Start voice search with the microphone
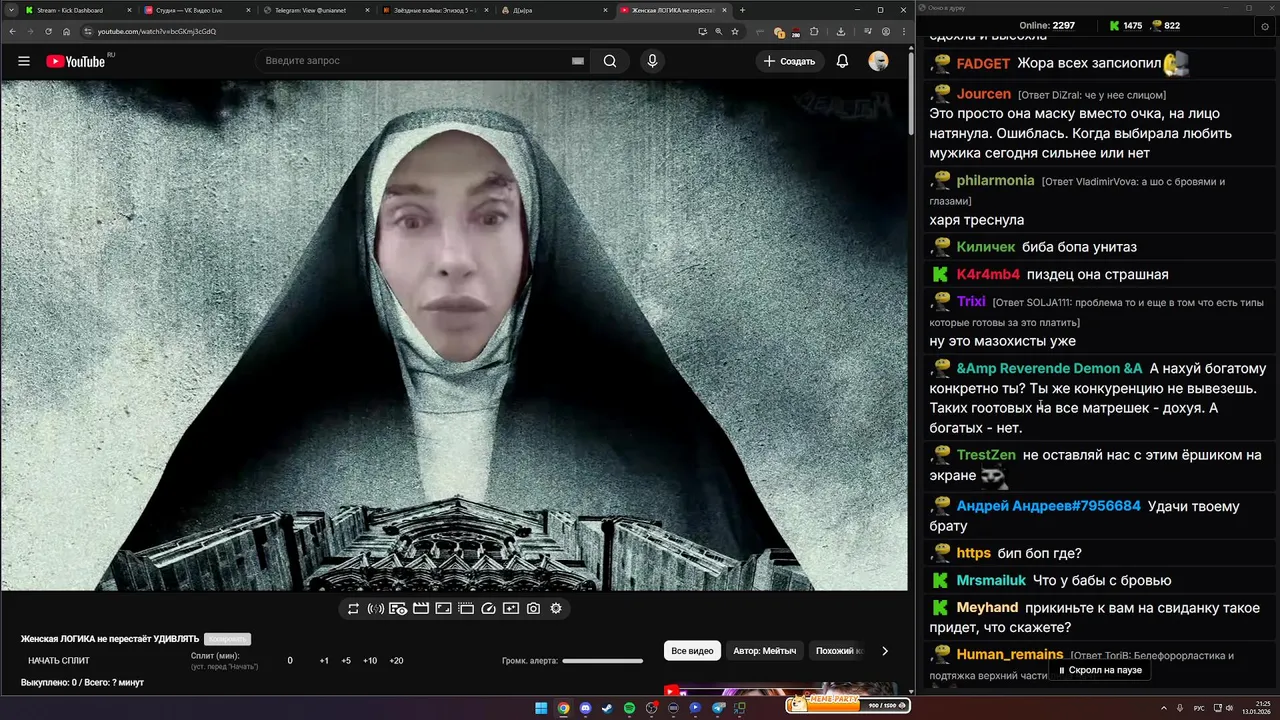 point(652,61)
